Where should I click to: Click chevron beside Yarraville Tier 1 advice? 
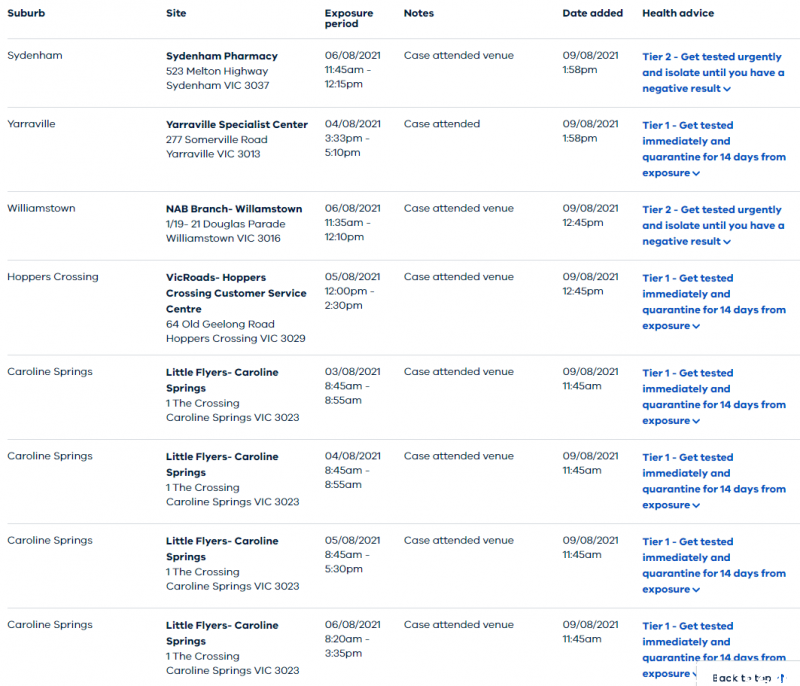pyautogui.click(x=696, y=173)
